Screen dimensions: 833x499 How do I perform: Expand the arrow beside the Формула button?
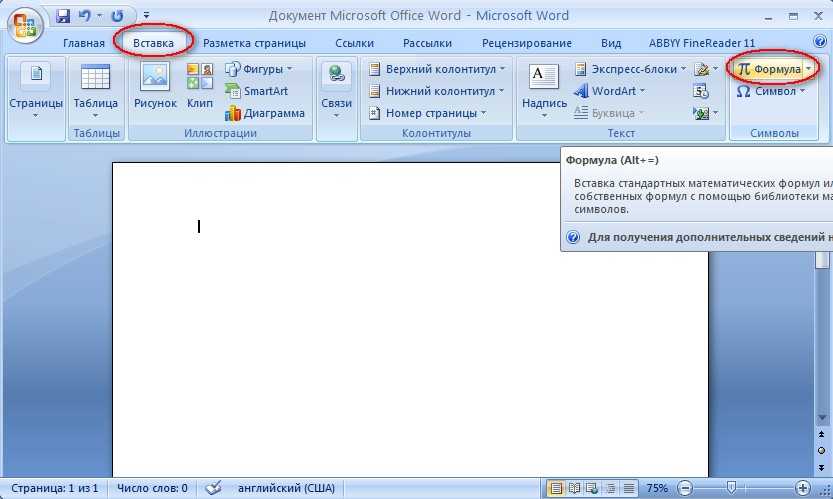pos(808,69)
